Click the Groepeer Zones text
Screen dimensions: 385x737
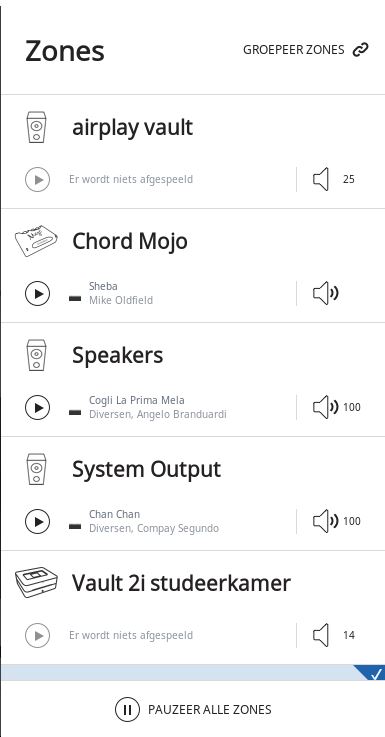point(294,49)
